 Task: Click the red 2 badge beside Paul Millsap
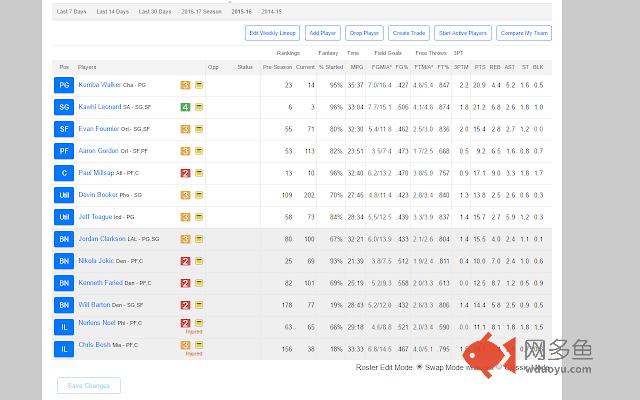click(x=185, y=173)
